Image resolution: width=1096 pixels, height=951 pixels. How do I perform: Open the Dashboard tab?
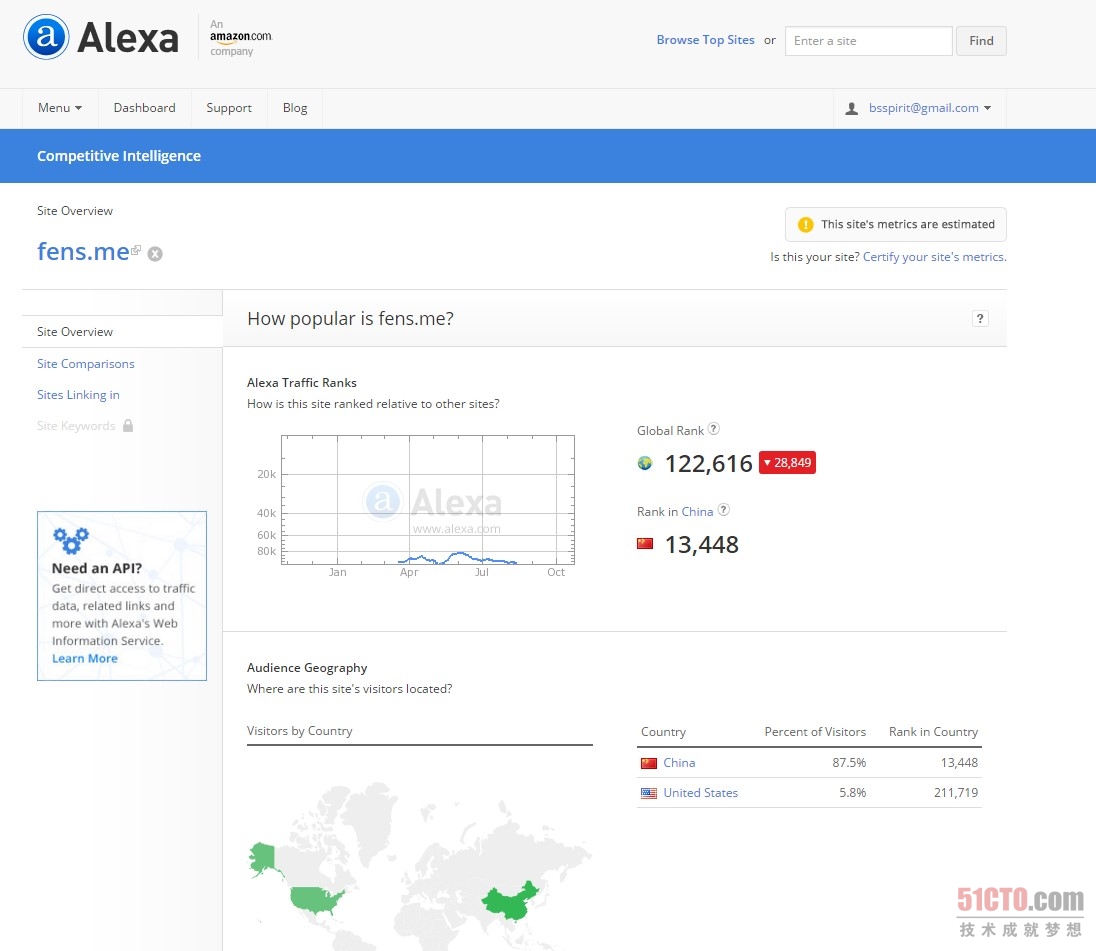click(x=144, y=108)
